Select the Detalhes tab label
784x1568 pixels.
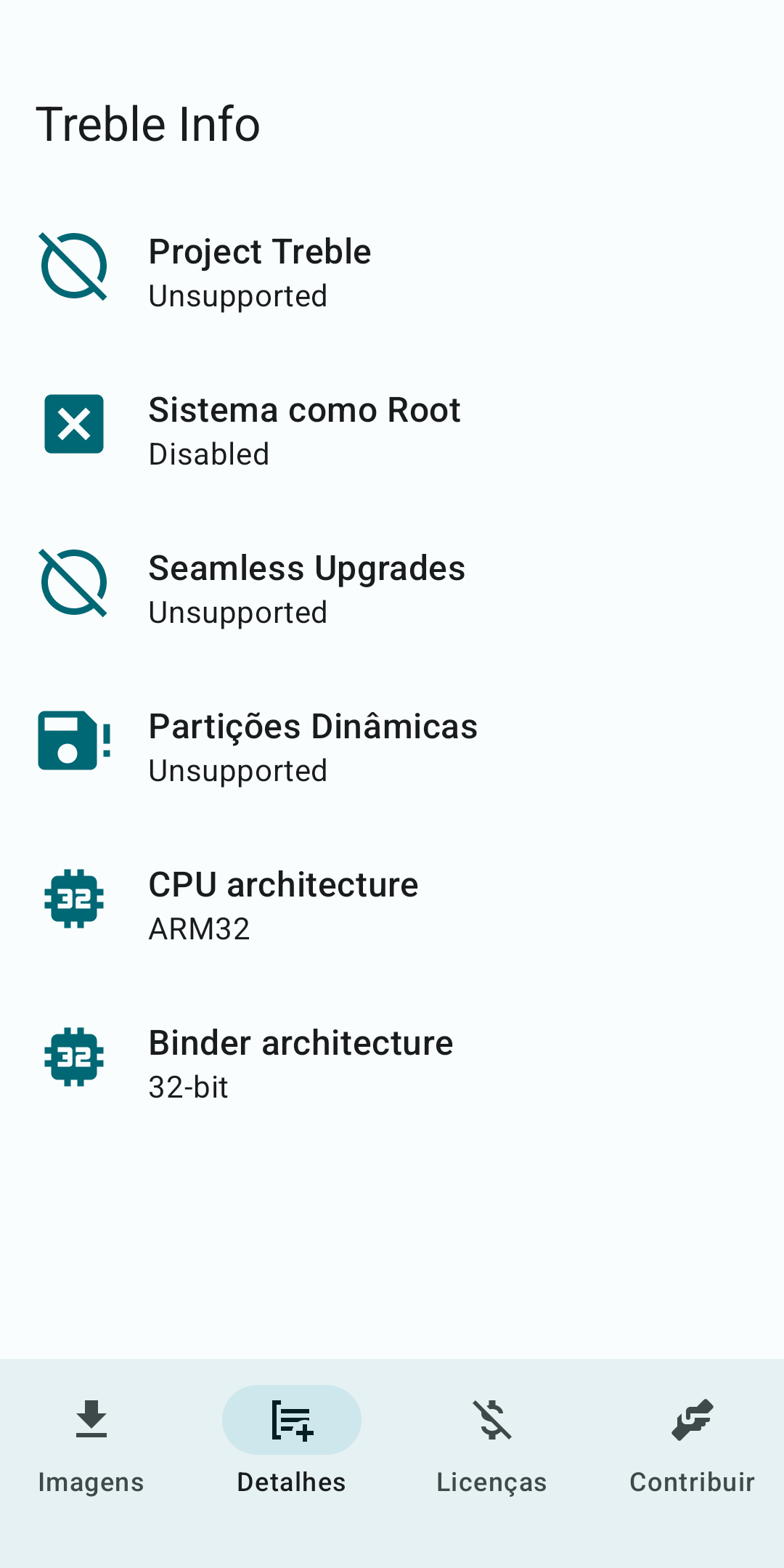(292, 1482)
